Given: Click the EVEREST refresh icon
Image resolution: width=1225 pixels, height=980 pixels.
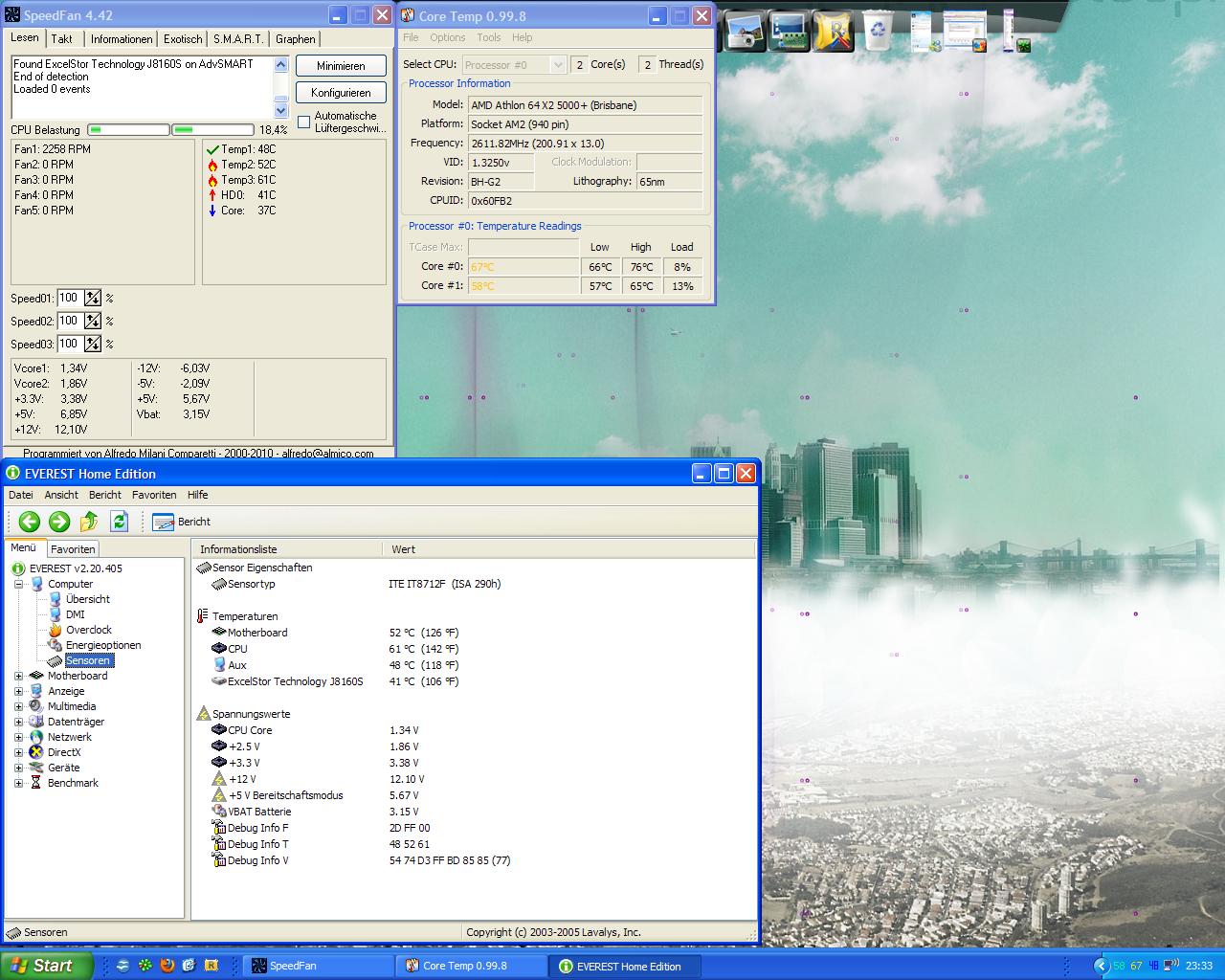Looking at the screenshot, I should point(119,522).
